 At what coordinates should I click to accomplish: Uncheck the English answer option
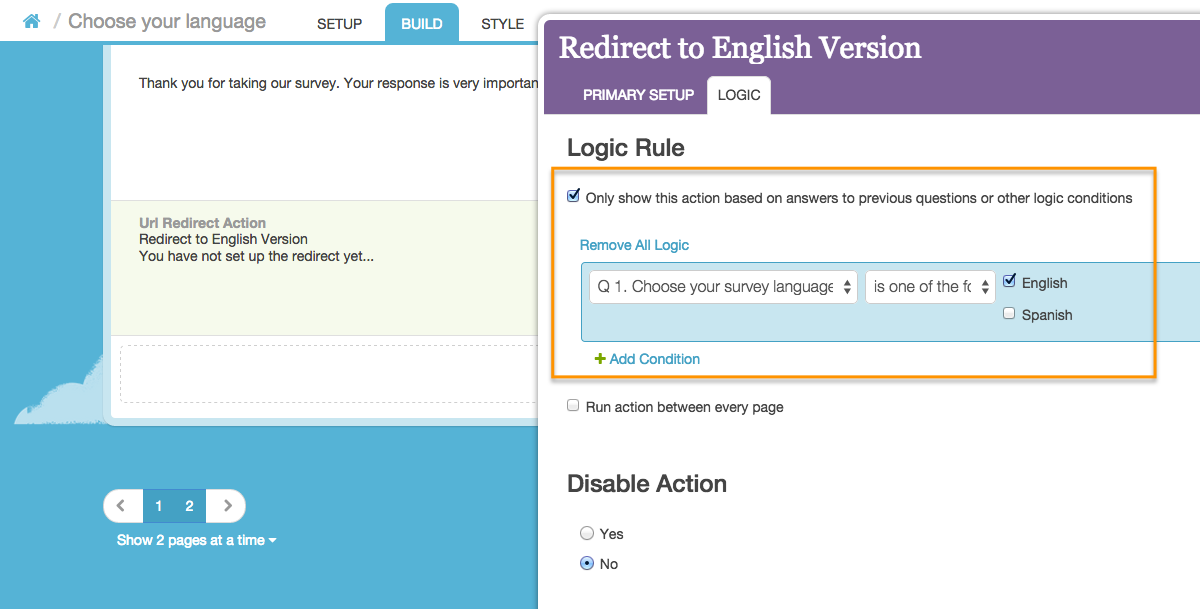click(1009, 282)
